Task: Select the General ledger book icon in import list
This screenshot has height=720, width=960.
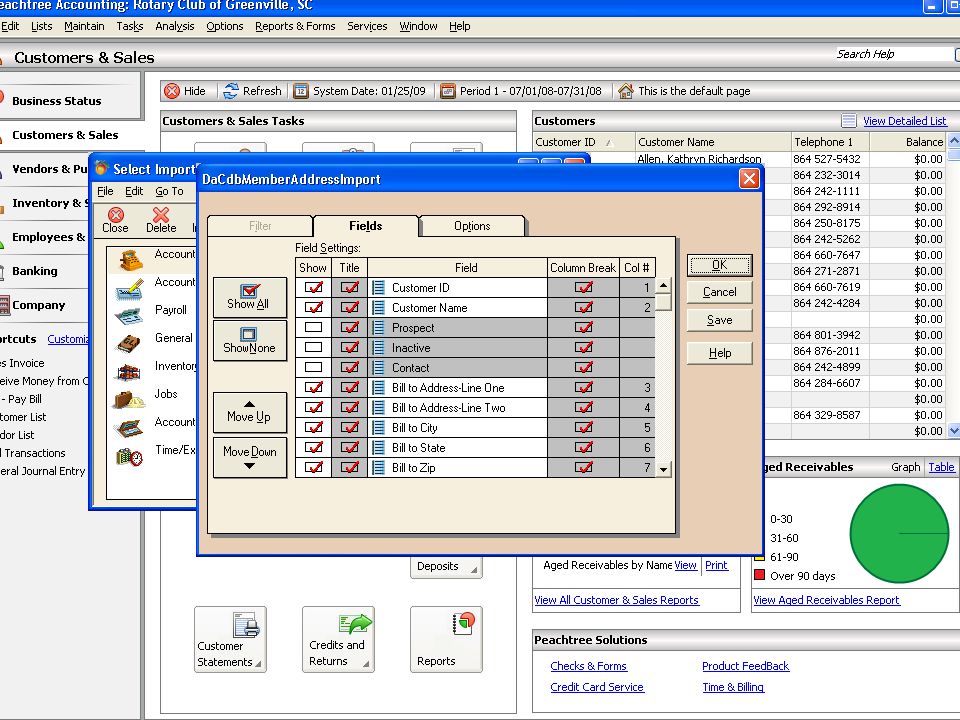Action: coord(129,343)
